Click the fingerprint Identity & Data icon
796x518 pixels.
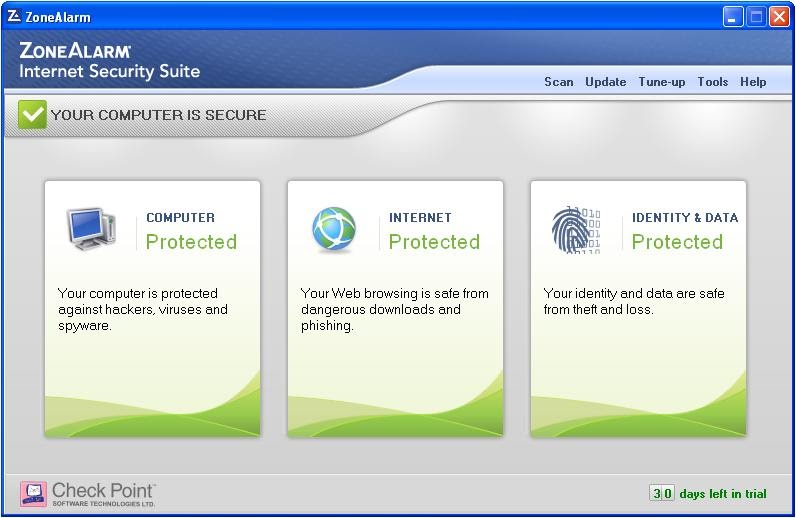click(x=576, y=230)
